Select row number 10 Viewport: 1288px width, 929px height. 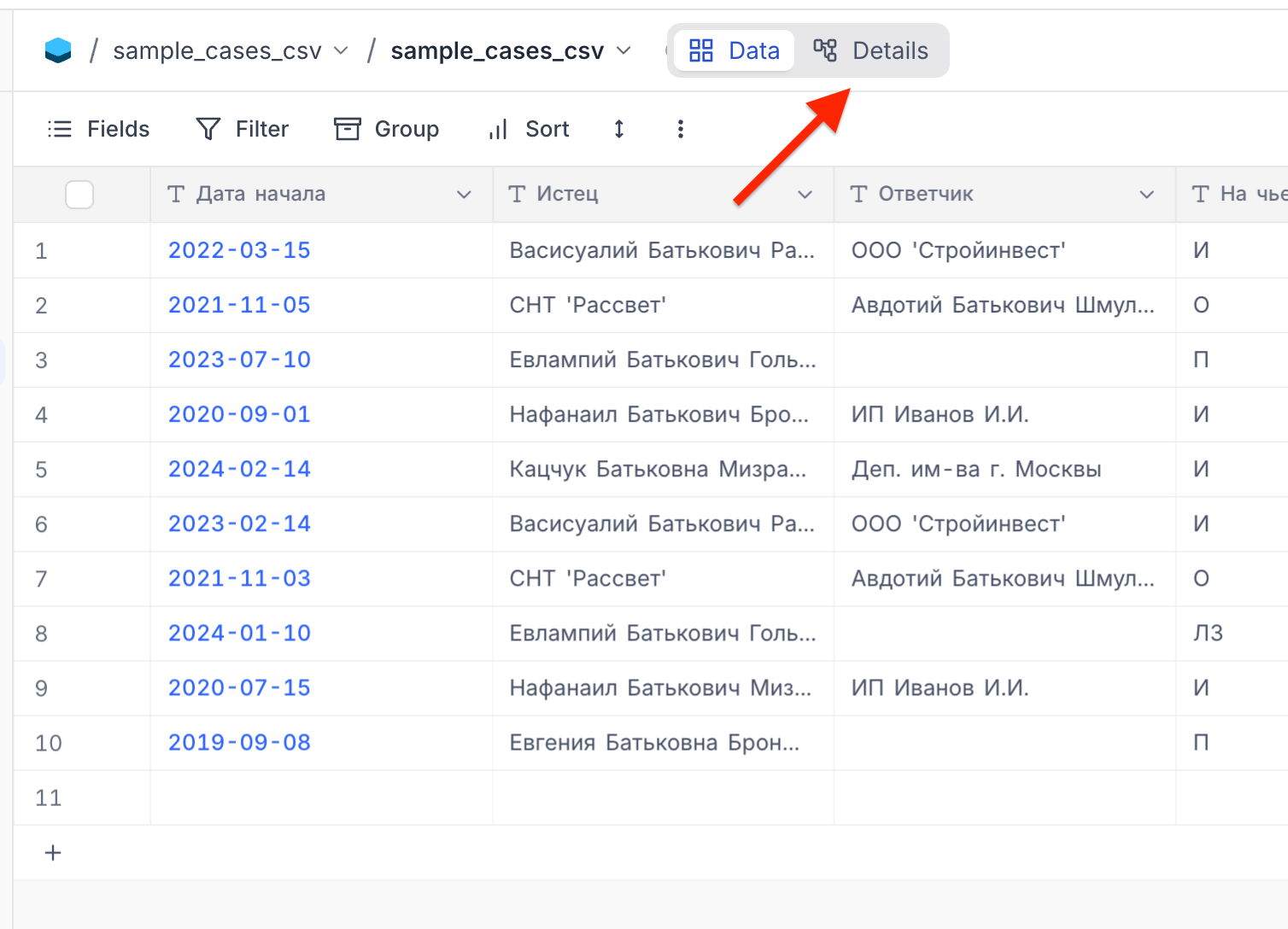49,743
